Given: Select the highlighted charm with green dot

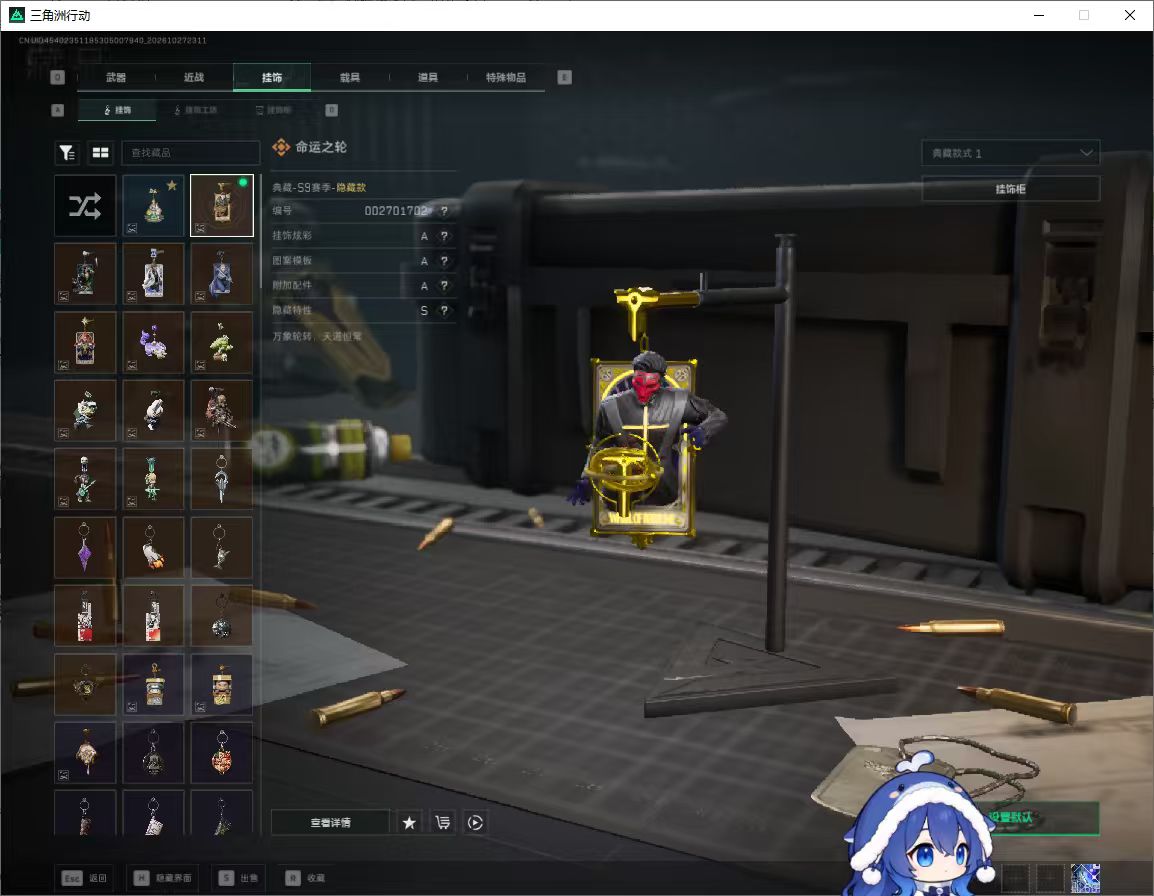Looking at the screenshot, I should point(222,206).
